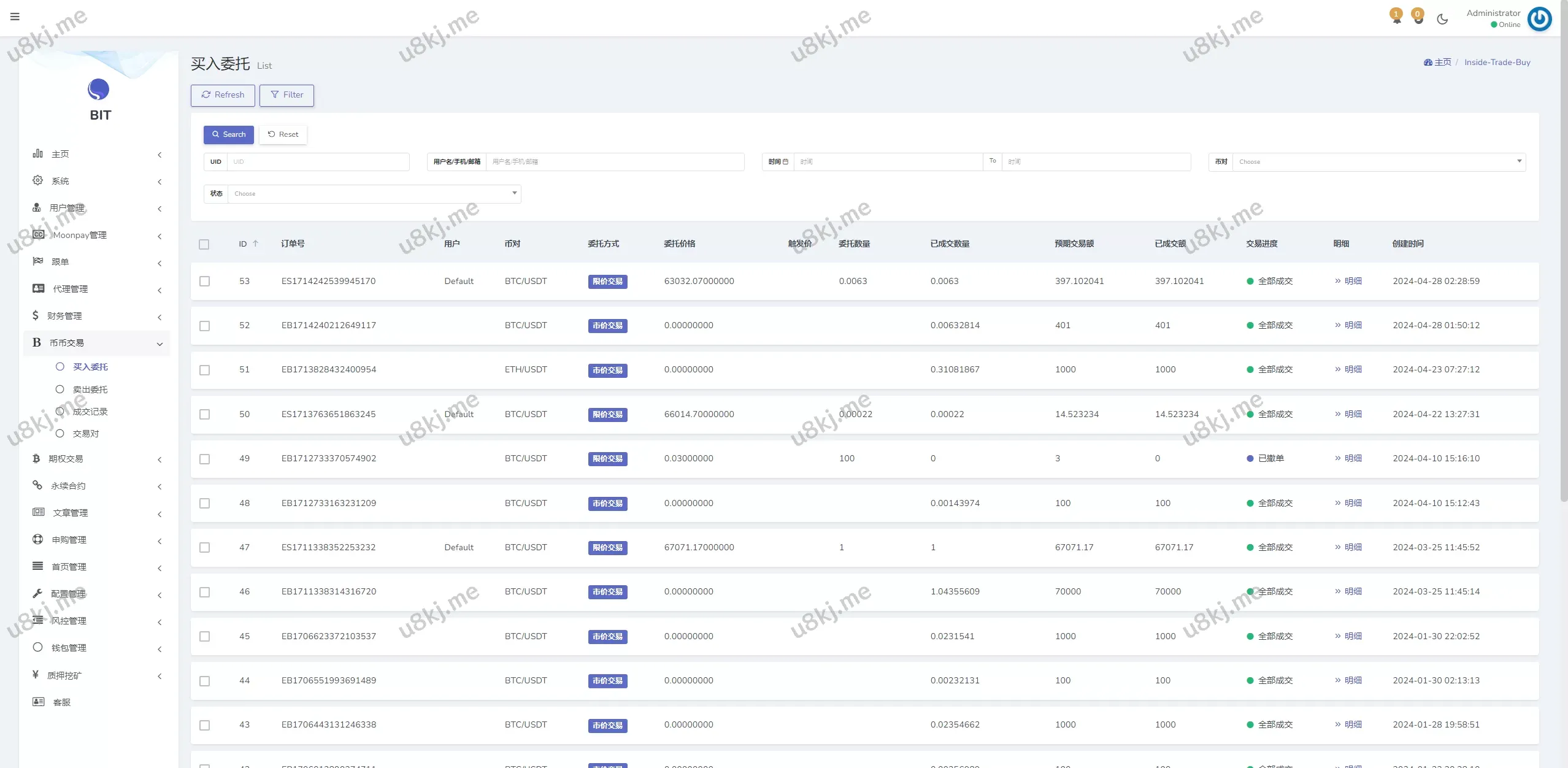
Task: Open 系统 gear icon in sidebar
Action: tap(37, 180)
